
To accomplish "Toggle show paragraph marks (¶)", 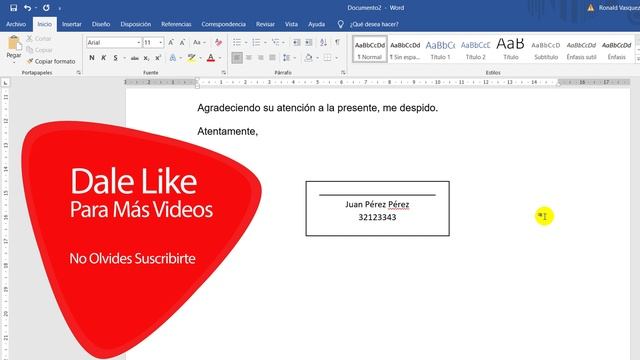I will (338, 42).
